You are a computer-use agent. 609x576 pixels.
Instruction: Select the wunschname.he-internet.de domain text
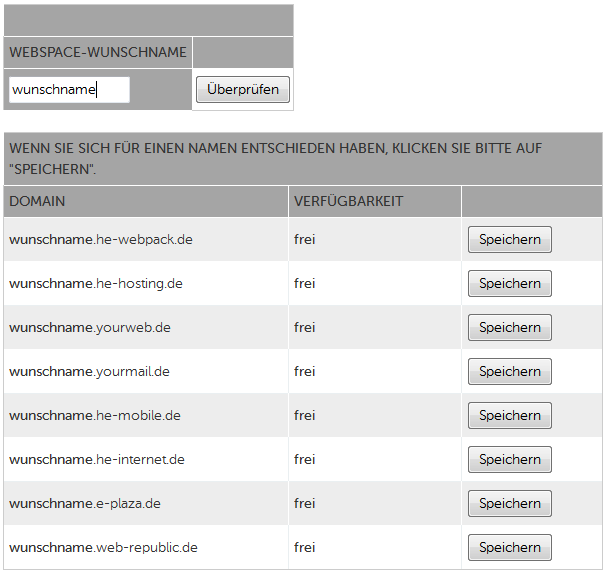point(97,459)
